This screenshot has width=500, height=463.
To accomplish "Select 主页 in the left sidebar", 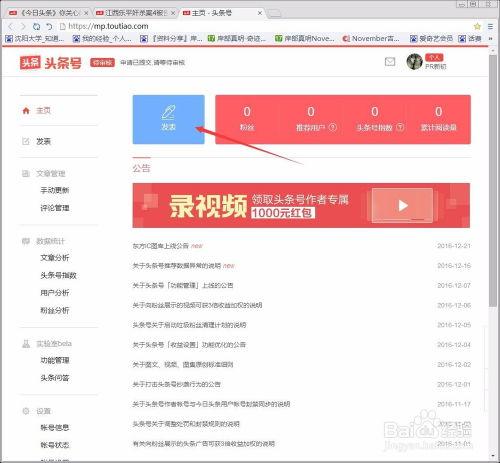I will click(43, 111).
